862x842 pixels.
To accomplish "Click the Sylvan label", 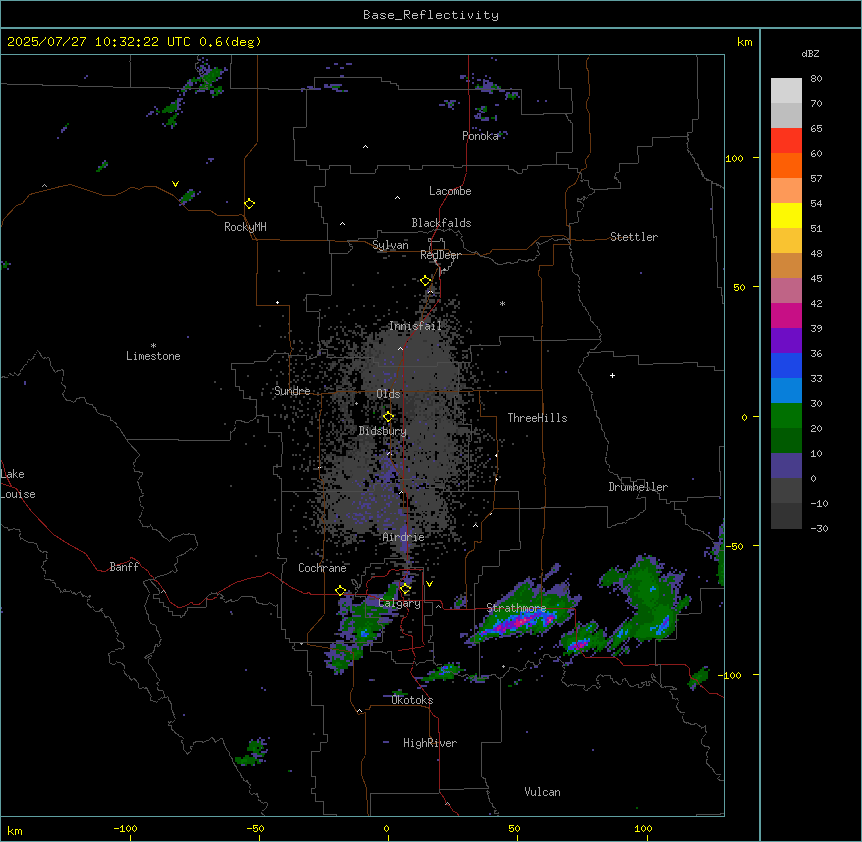I will (x=390, y=245).
